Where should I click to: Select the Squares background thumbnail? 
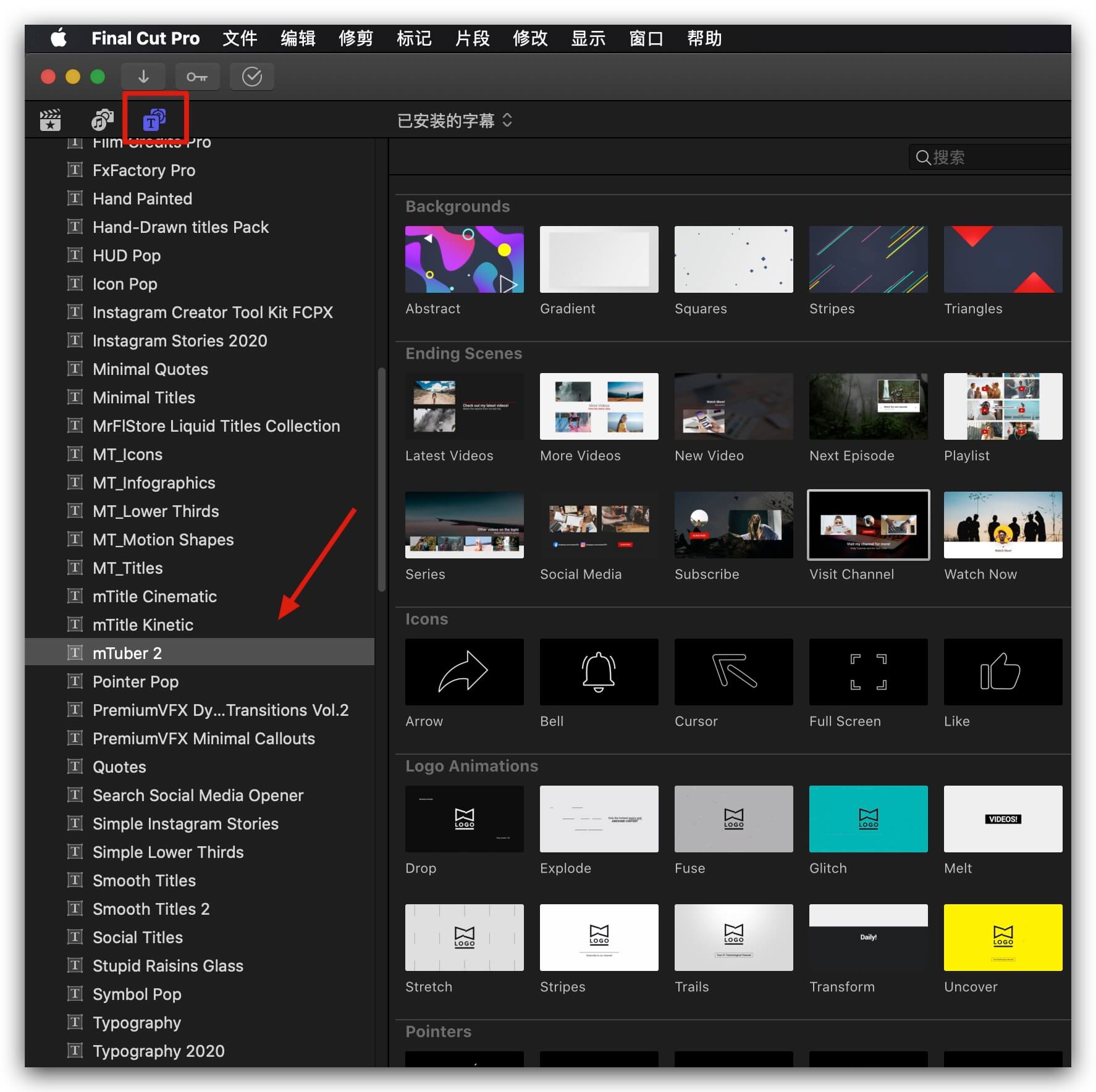tap(733, 259)
